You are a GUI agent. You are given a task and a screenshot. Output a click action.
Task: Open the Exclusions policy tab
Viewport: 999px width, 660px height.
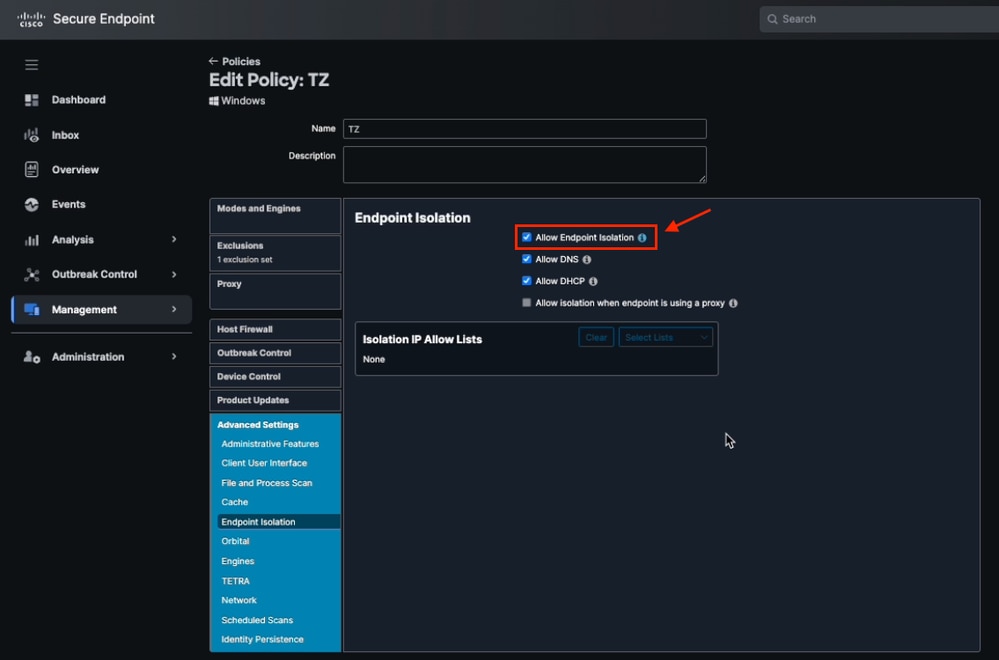[x=275, y=253]
